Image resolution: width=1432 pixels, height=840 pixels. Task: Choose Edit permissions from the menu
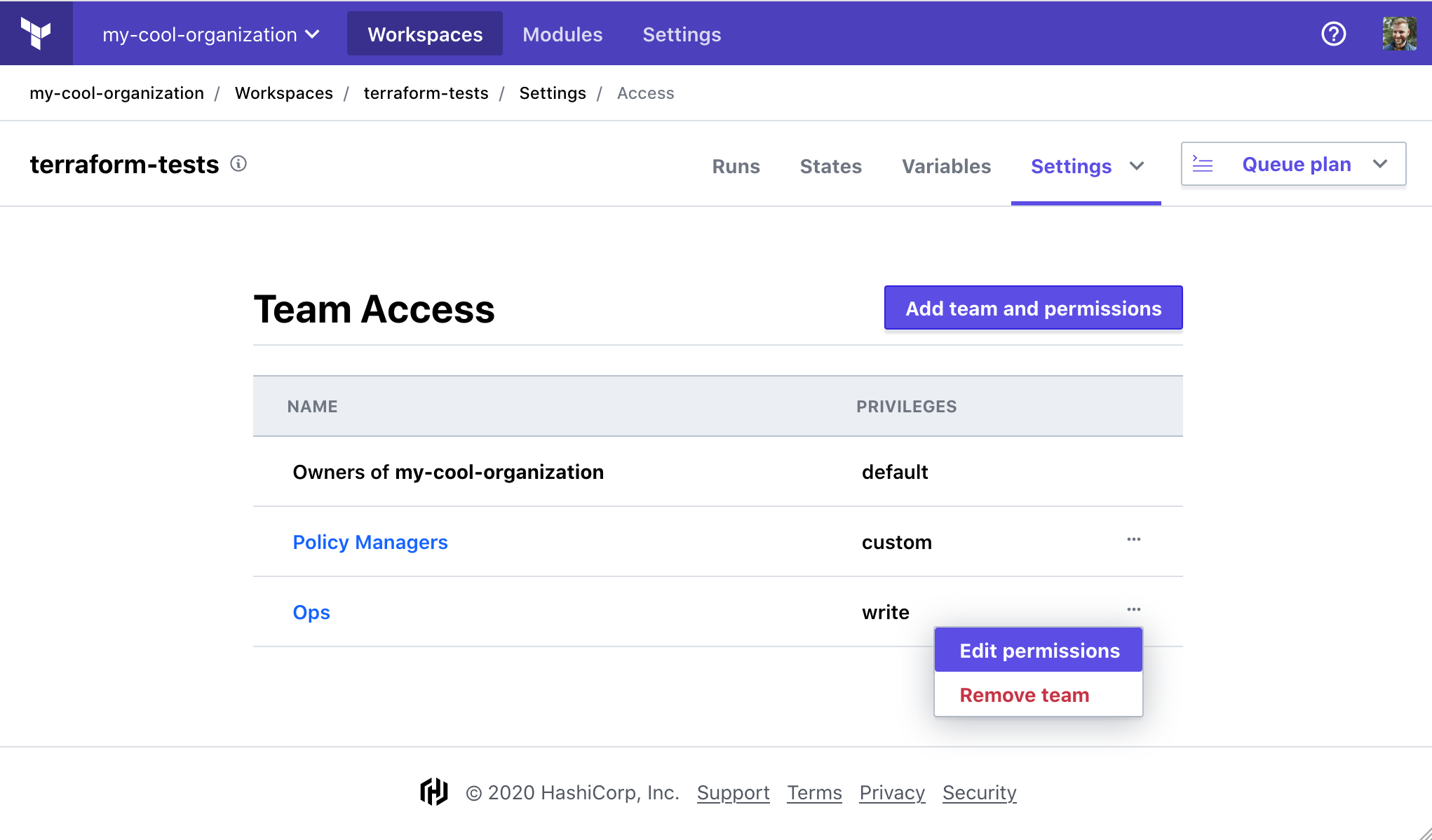point(1039,650)
